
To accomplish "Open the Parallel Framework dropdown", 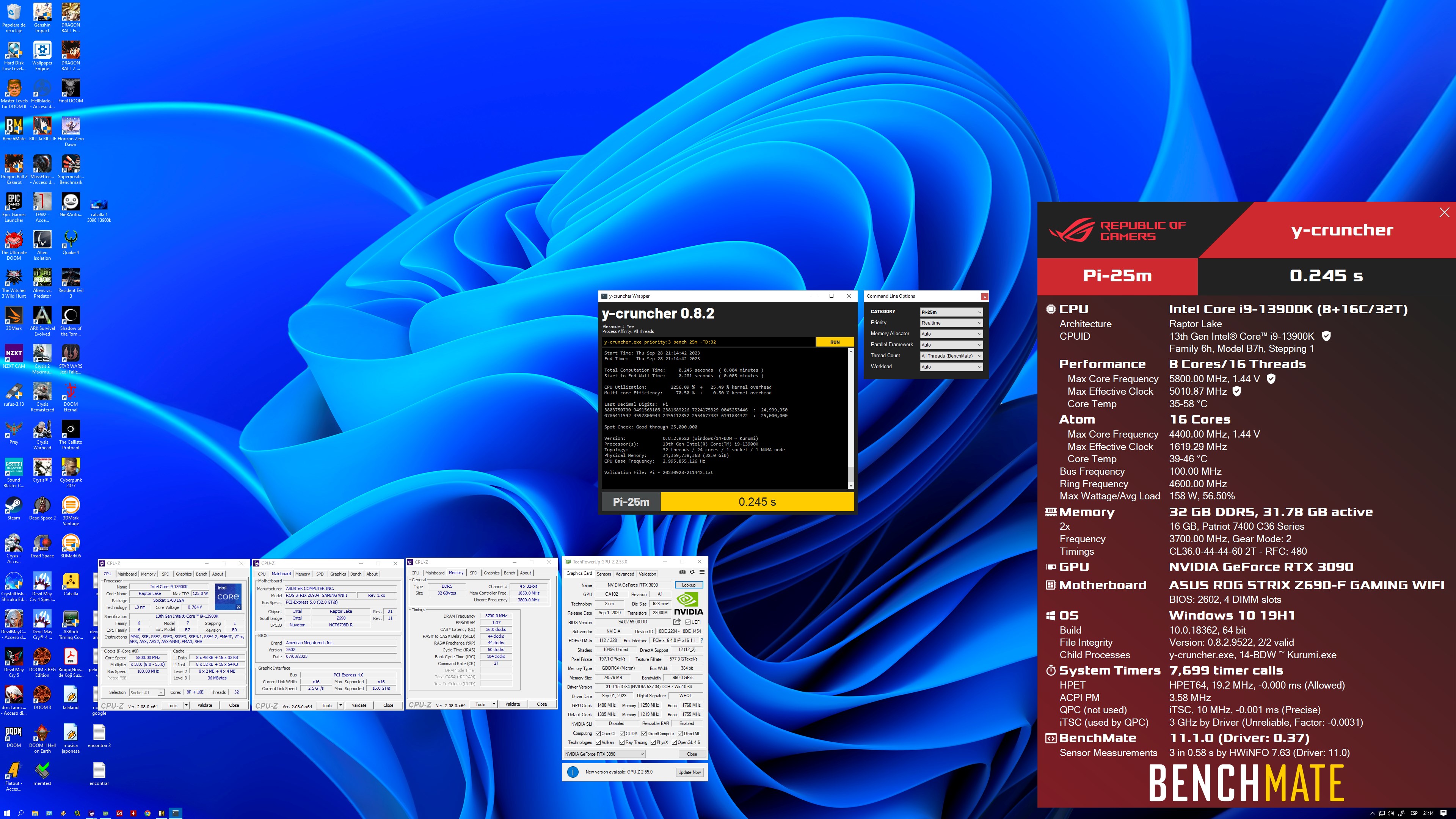I will pyautogui.click(x=951, y=345).
